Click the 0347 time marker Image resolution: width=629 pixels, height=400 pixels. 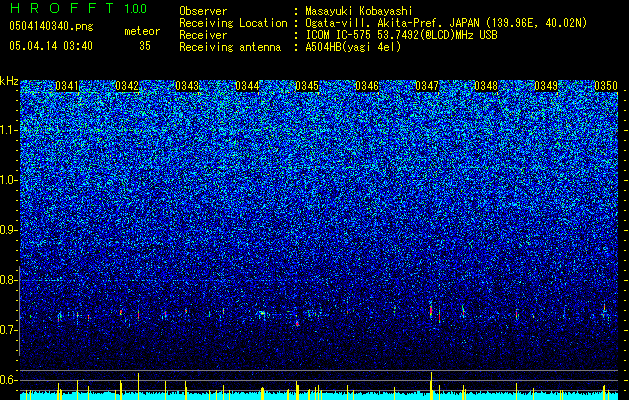pos(427,86)
